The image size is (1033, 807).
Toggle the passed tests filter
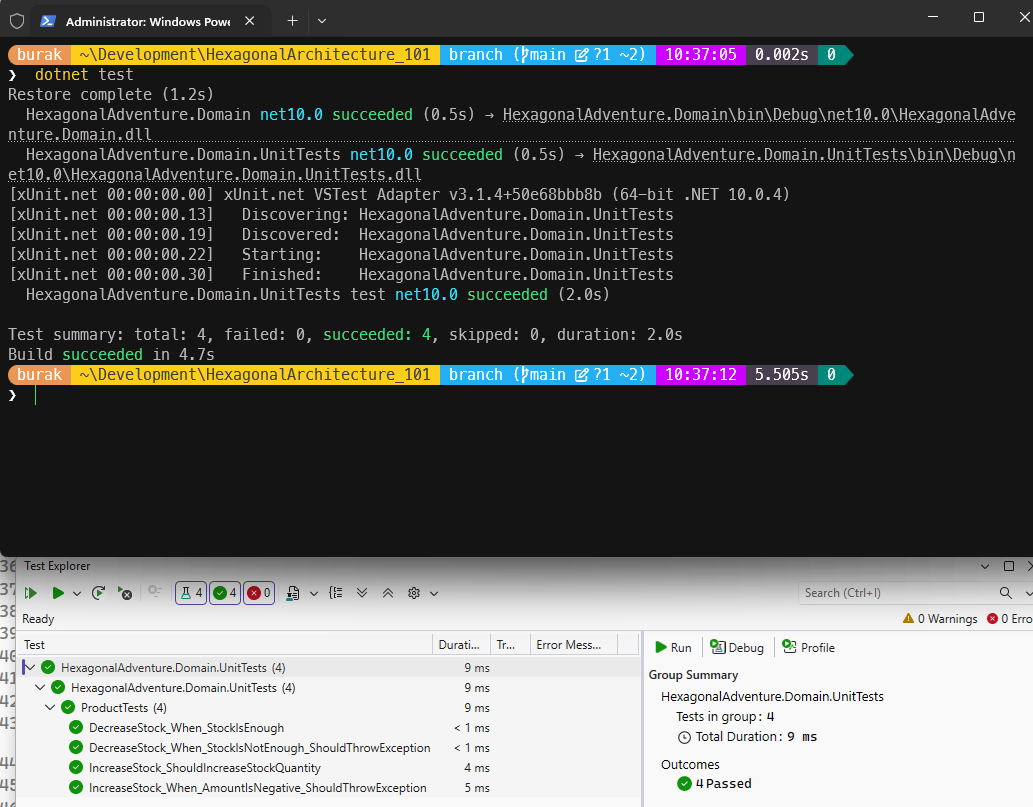(x=225, y=593)
